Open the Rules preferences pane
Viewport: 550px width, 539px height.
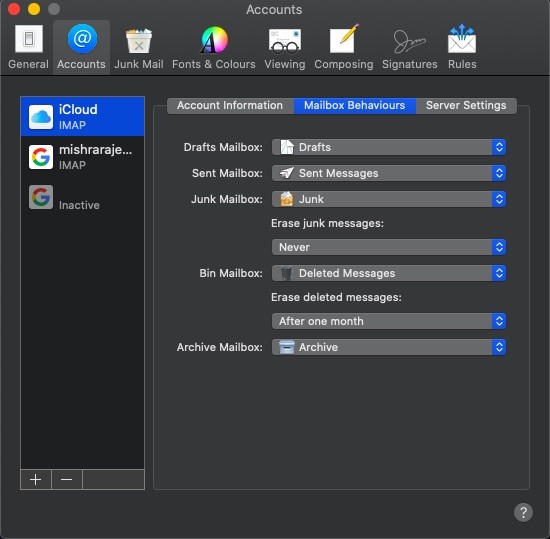(x=462, y=47)
